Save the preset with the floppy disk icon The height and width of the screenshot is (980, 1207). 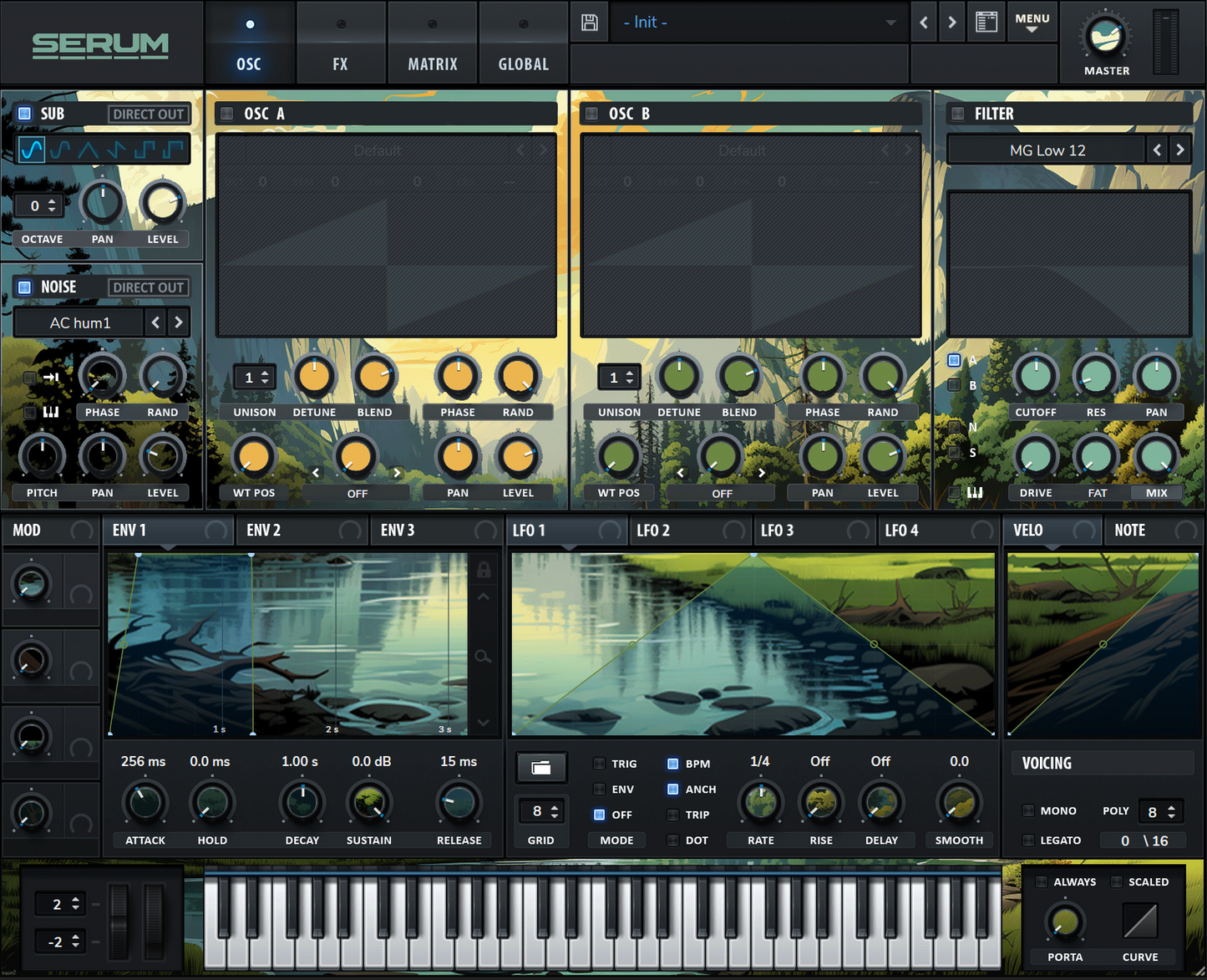pyautogui.click(x=590, y=23)
